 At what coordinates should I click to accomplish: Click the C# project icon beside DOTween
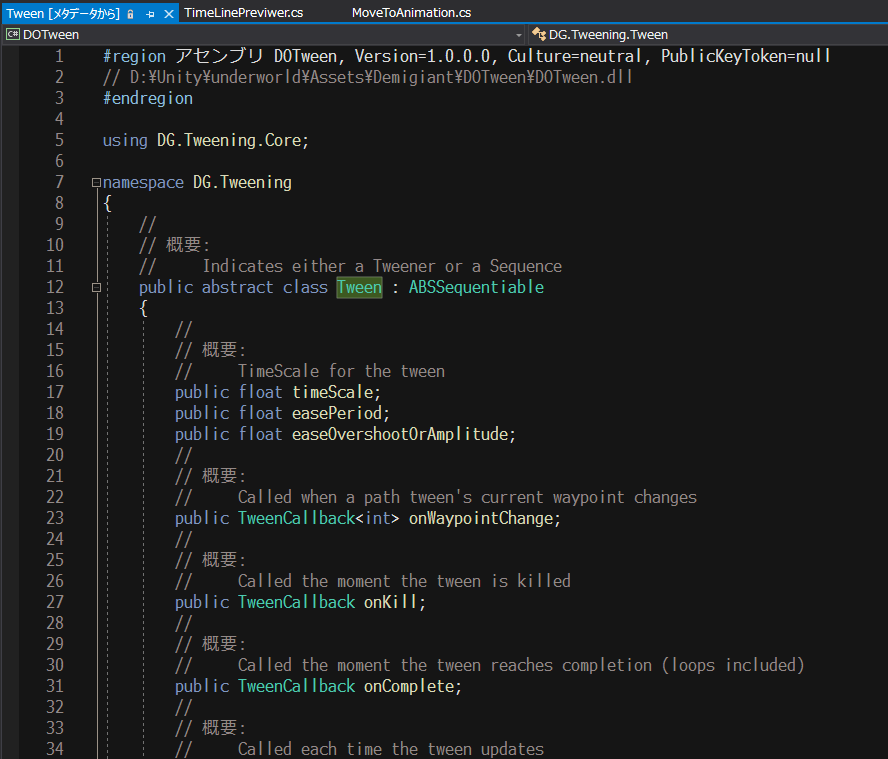12,35
